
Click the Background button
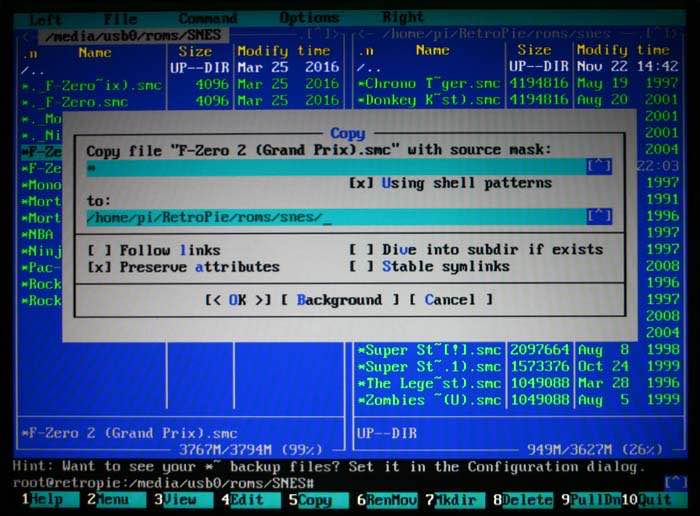click(340, 300)
